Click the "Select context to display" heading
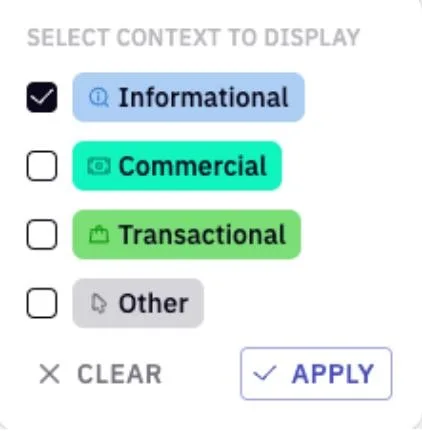 click(193, 37)
